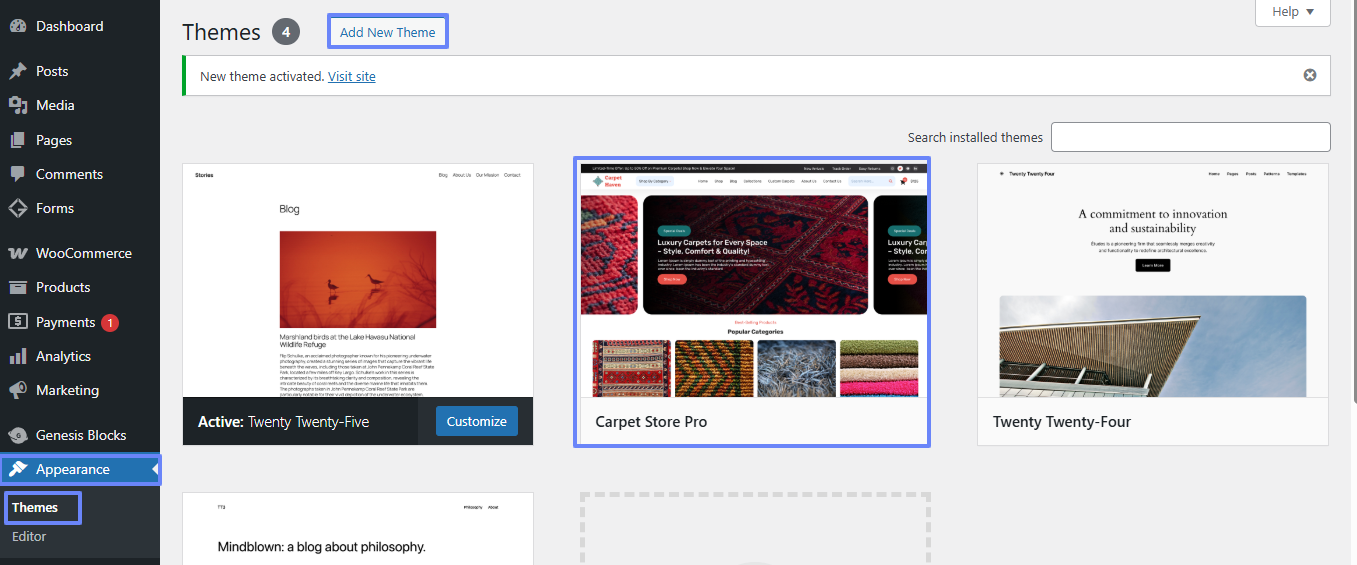Open the Mindblown philosophy blog theme thumbnail
1357x565 pixels.
(x=358, y=529)
